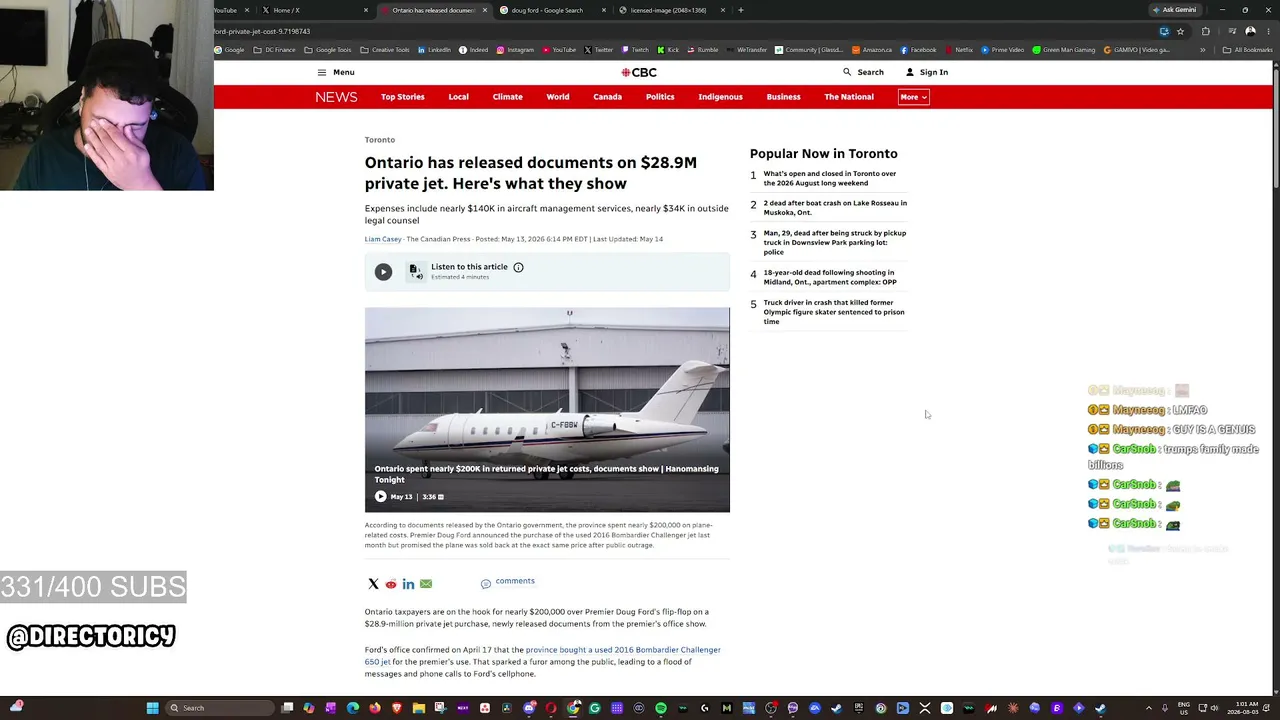Open the CBC hamburger Menu
The image size is (1280, 720).
[x=336, y=72]
